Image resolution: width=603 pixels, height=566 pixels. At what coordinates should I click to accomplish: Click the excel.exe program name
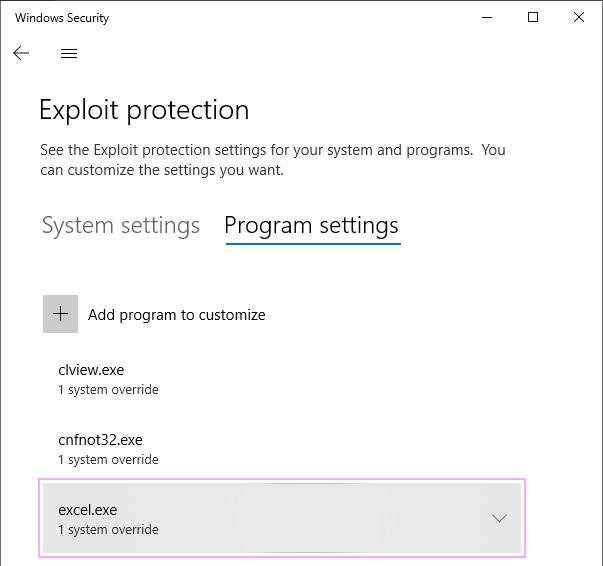coord(88,510)
